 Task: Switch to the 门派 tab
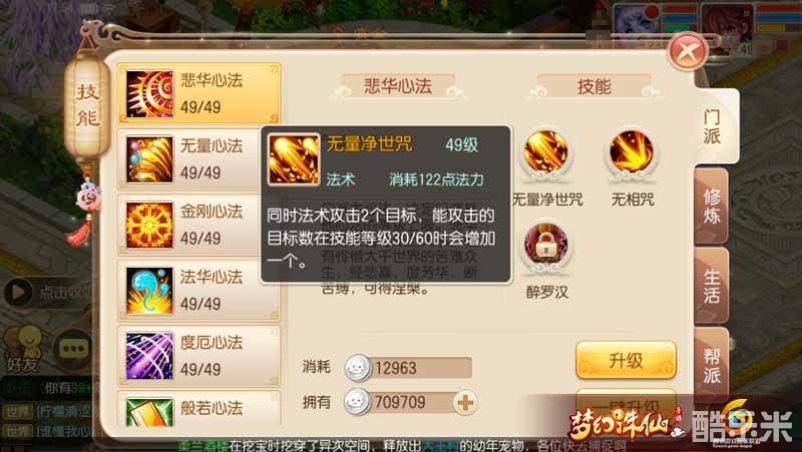(712, 127)
